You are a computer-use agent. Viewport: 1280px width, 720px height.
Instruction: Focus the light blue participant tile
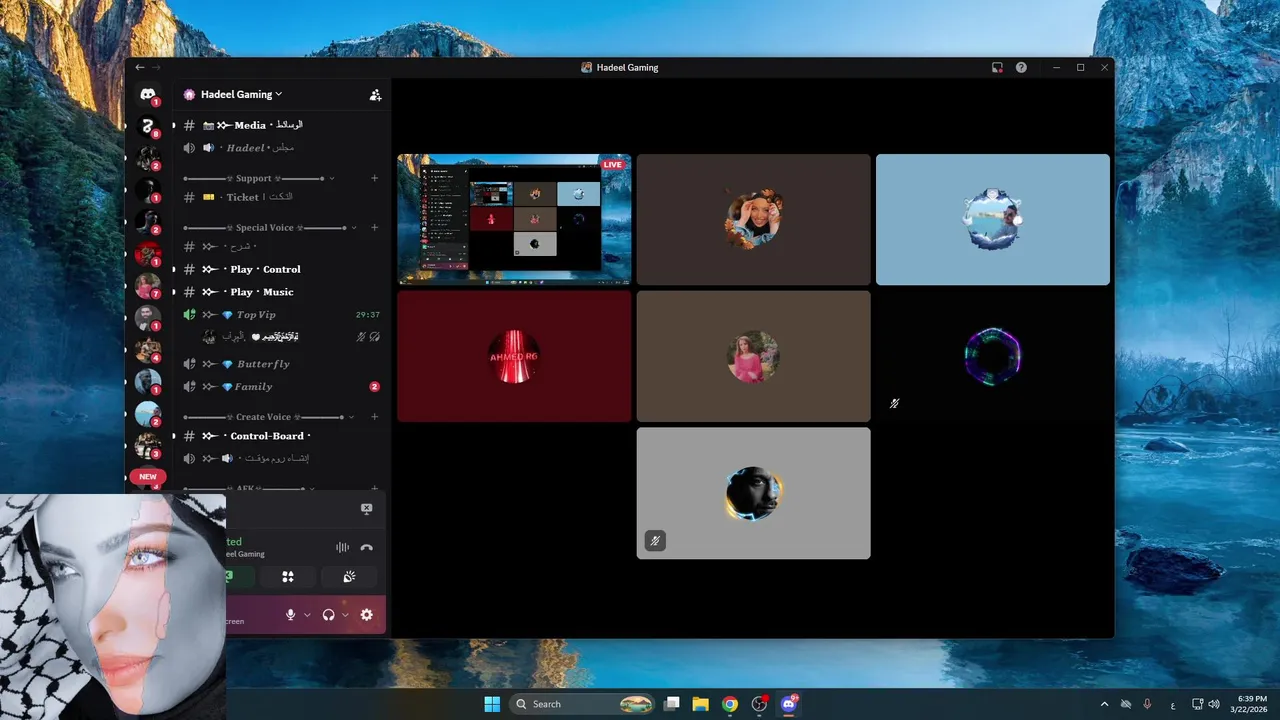point(993,219)
